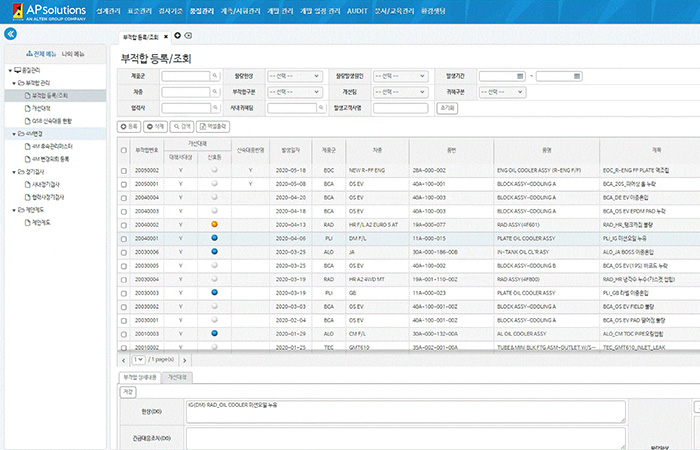Collapse the 품질관리 root tree node
The height and width of the screenshot is (450, 700).
(x=10, y=71)
